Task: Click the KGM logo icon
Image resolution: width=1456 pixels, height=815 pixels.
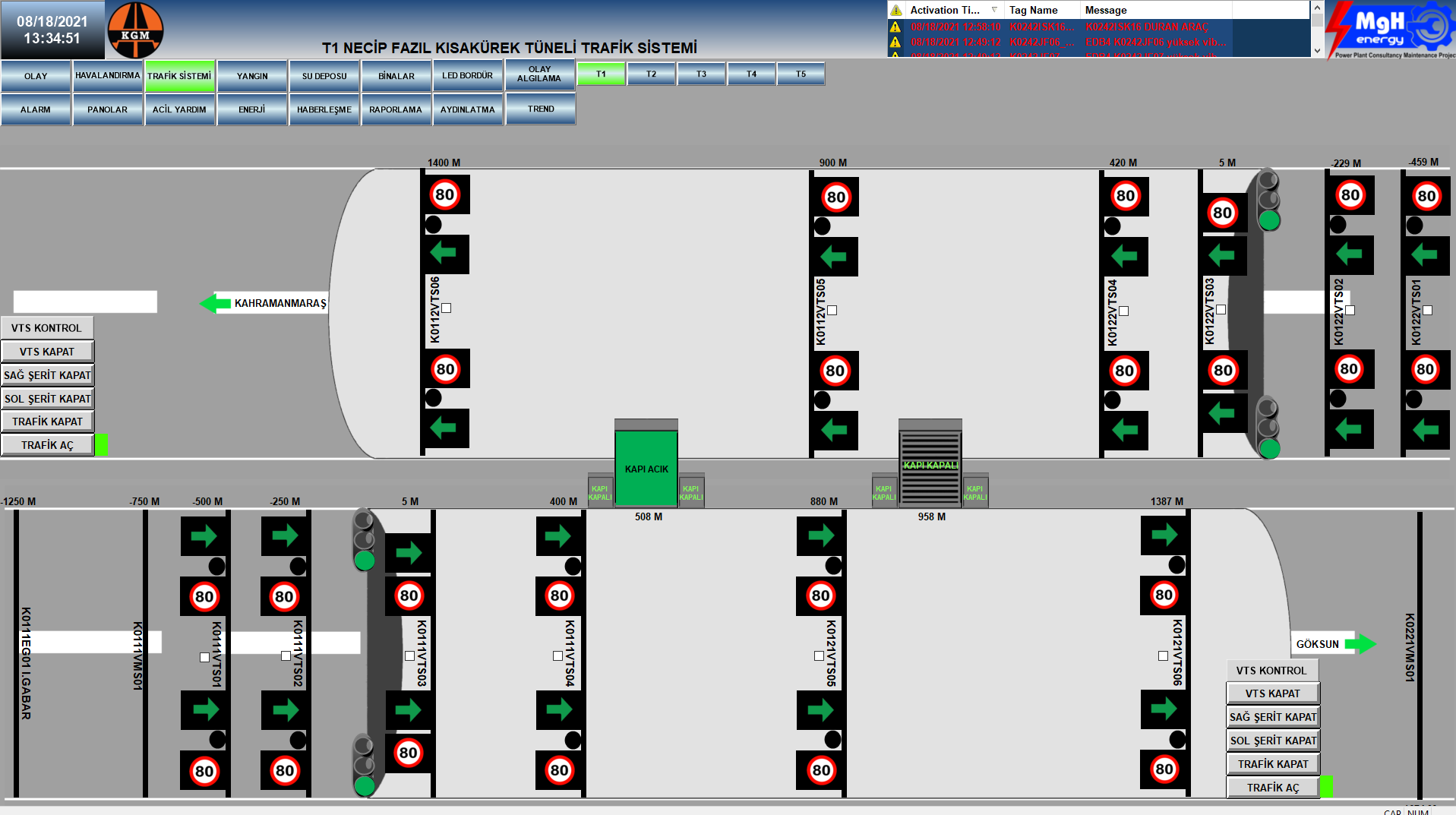Action: pos(135,30)
